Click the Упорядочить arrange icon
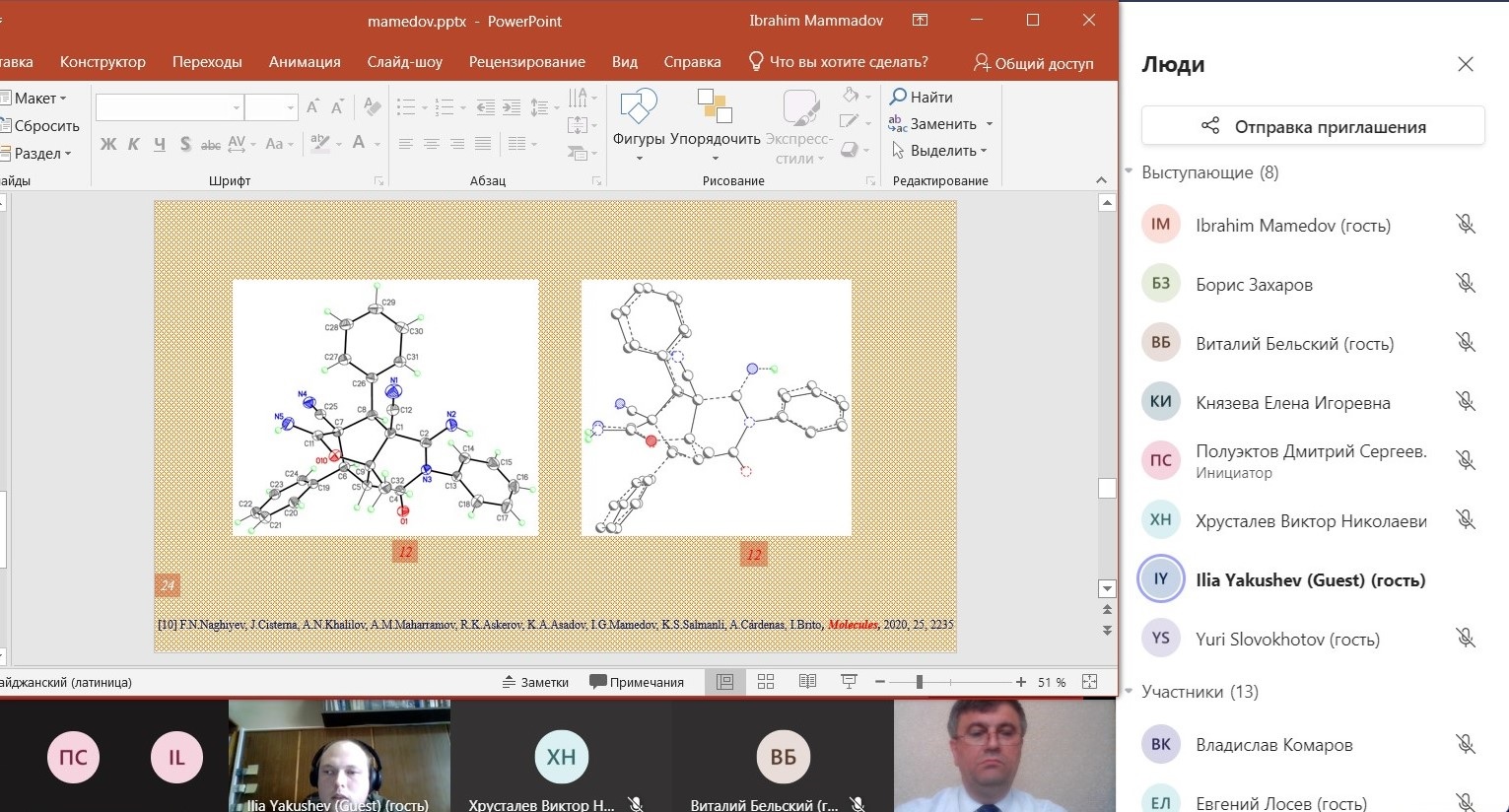 tap(715, 106)
